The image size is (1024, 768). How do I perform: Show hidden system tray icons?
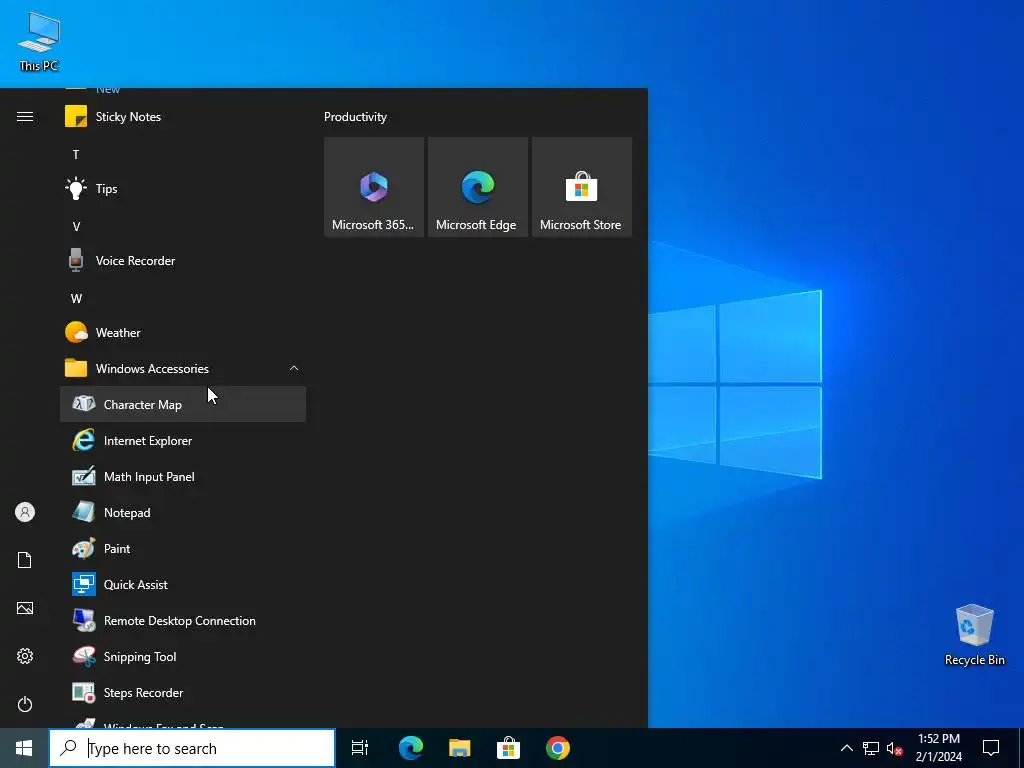(x=846, y=748)
